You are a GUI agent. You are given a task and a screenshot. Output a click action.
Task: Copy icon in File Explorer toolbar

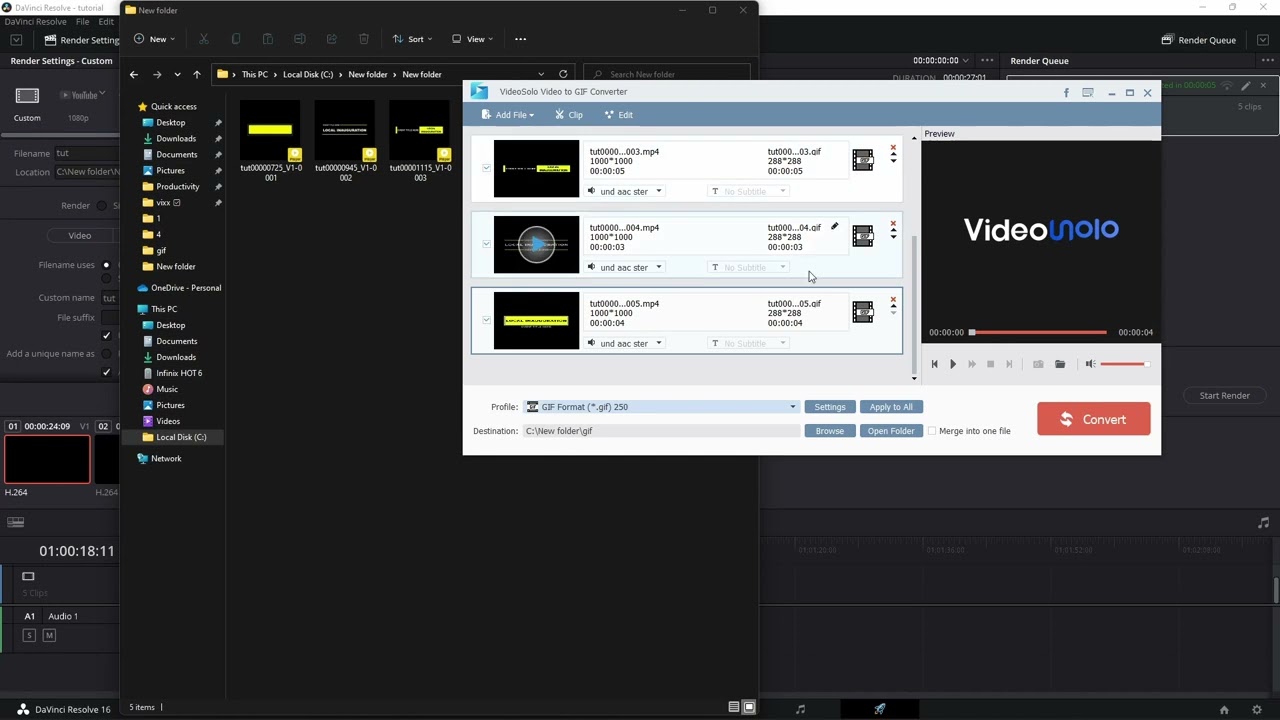tap(236, 39)
